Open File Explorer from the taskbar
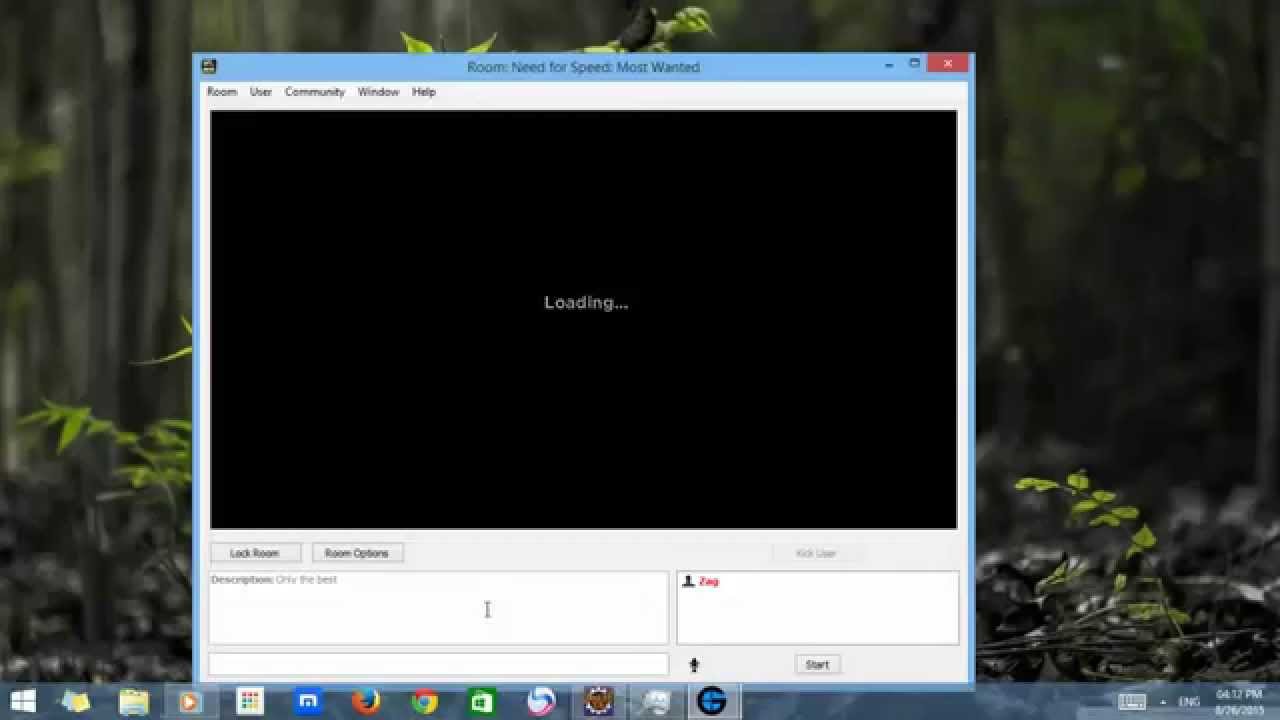Viewport: 1280px width, 720px height. coord(133,702)
